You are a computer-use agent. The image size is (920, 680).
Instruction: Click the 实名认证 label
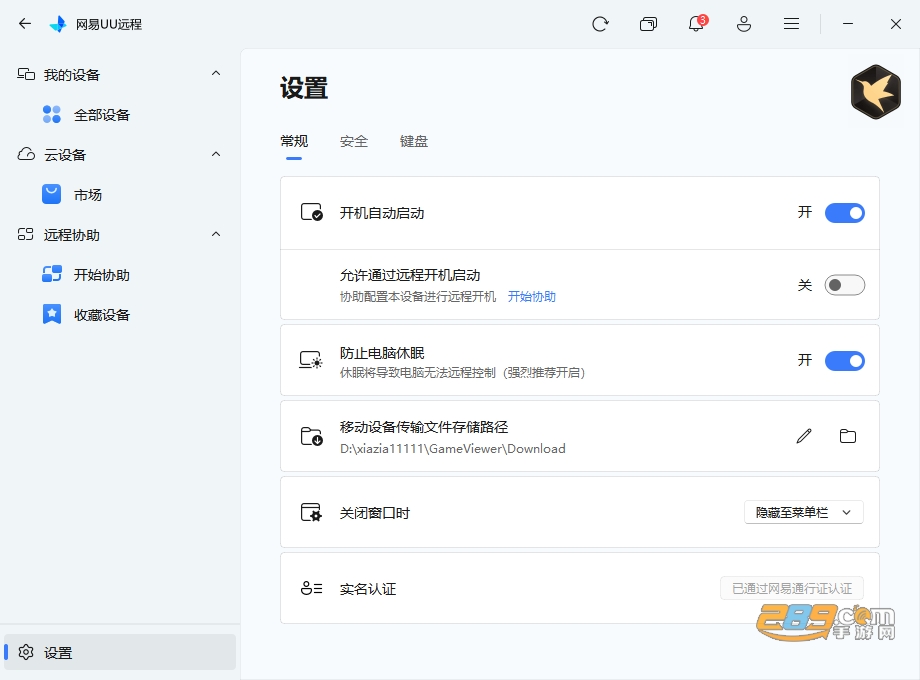point(368,588)
